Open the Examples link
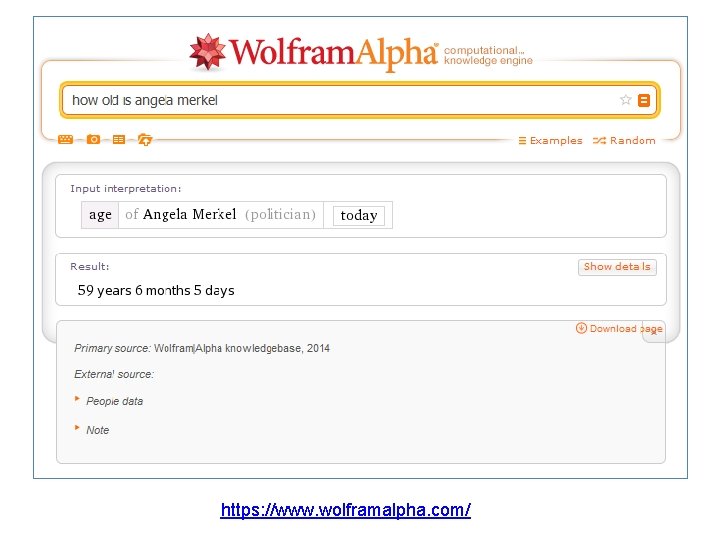The width and height of the screenshot is (720, 540). [550, 141]
